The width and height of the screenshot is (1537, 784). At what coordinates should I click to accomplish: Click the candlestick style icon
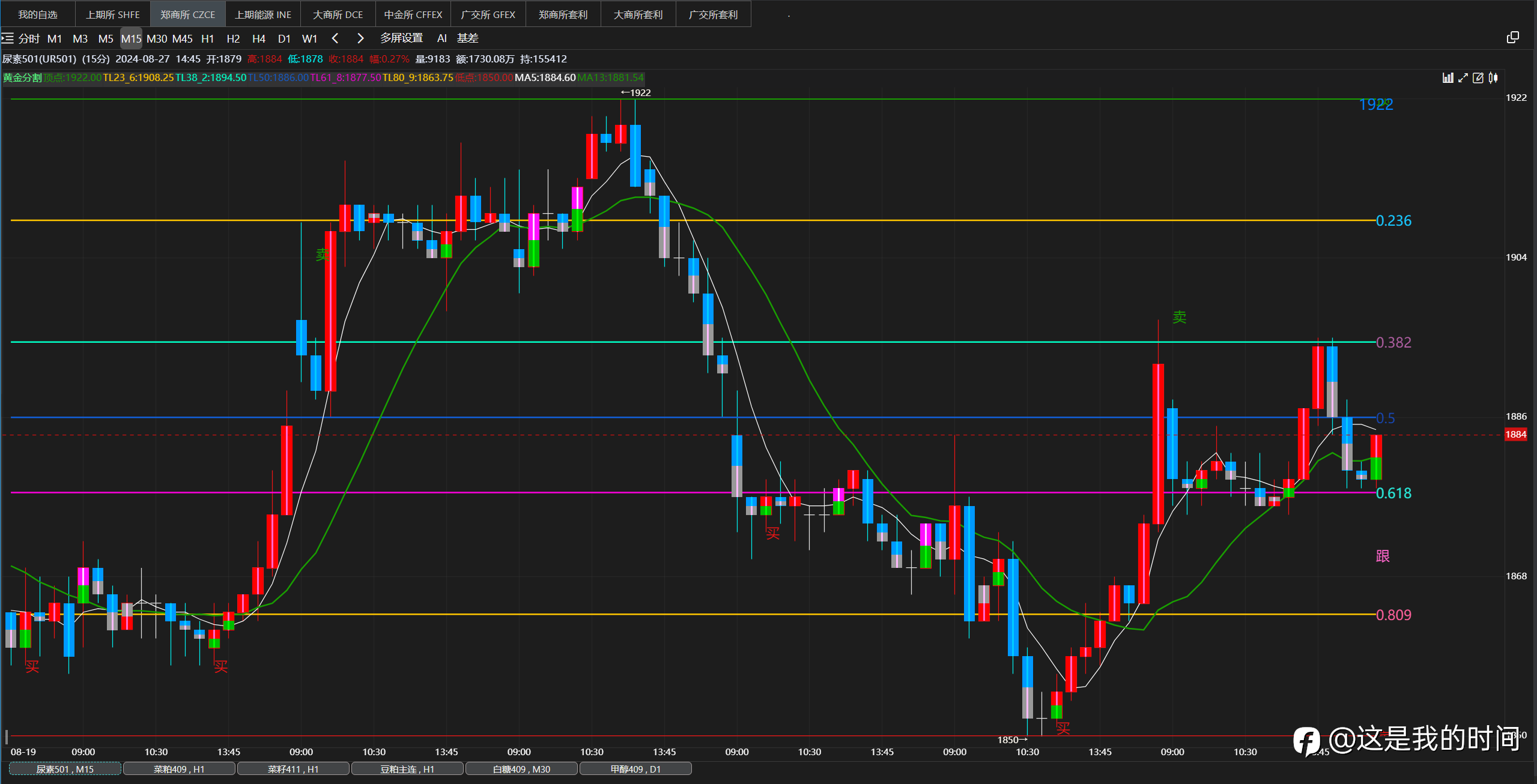click(1494, 77)
